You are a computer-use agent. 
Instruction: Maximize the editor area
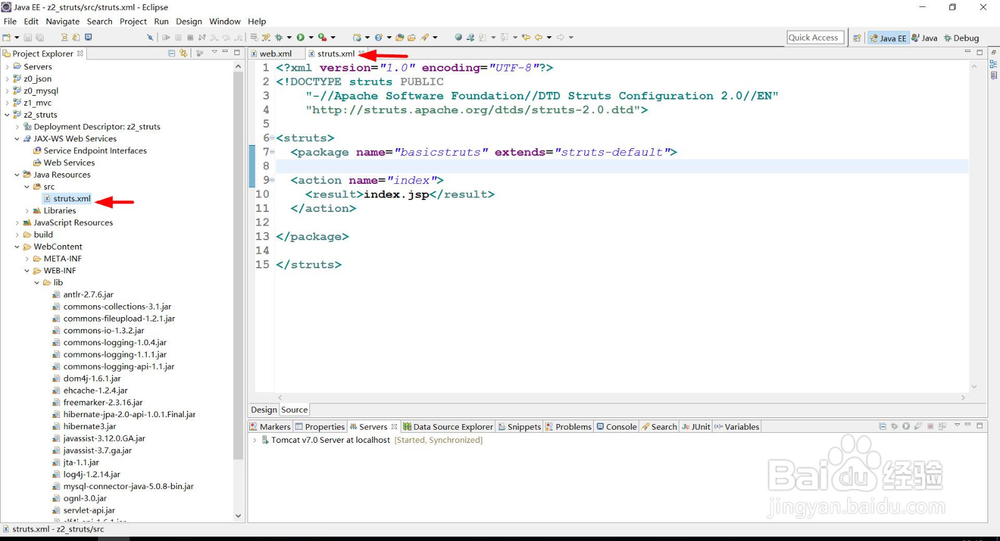(x=980, y=52)
